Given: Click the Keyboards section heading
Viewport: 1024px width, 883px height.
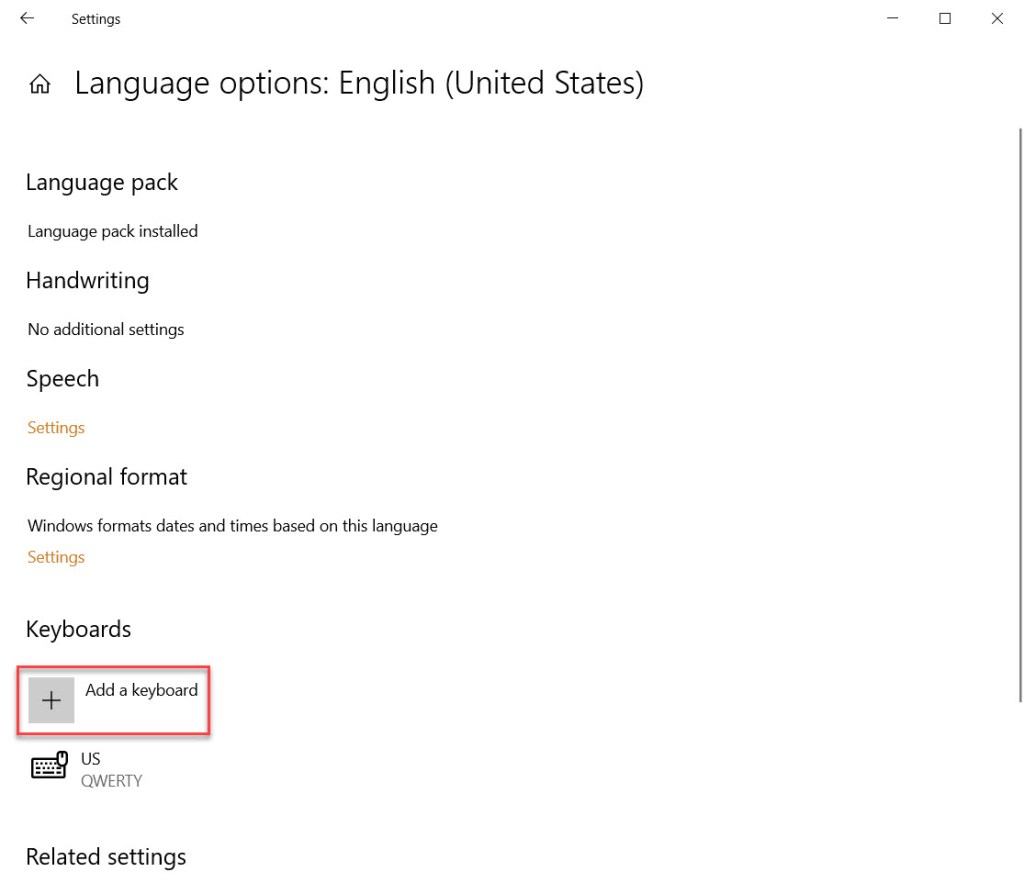Looking at the screenshot, I should [x=78, y=629].
